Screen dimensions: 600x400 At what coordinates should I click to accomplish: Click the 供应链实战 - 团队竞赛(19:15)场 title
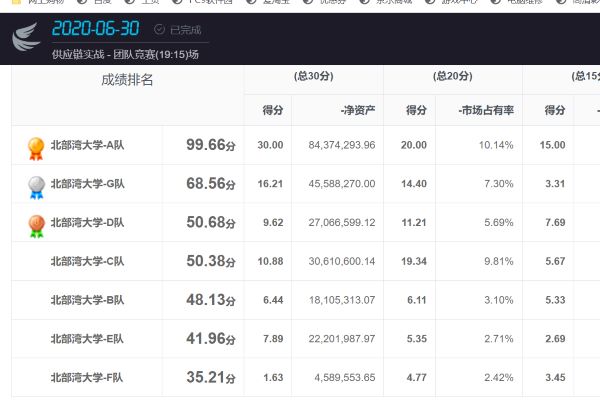125,54
